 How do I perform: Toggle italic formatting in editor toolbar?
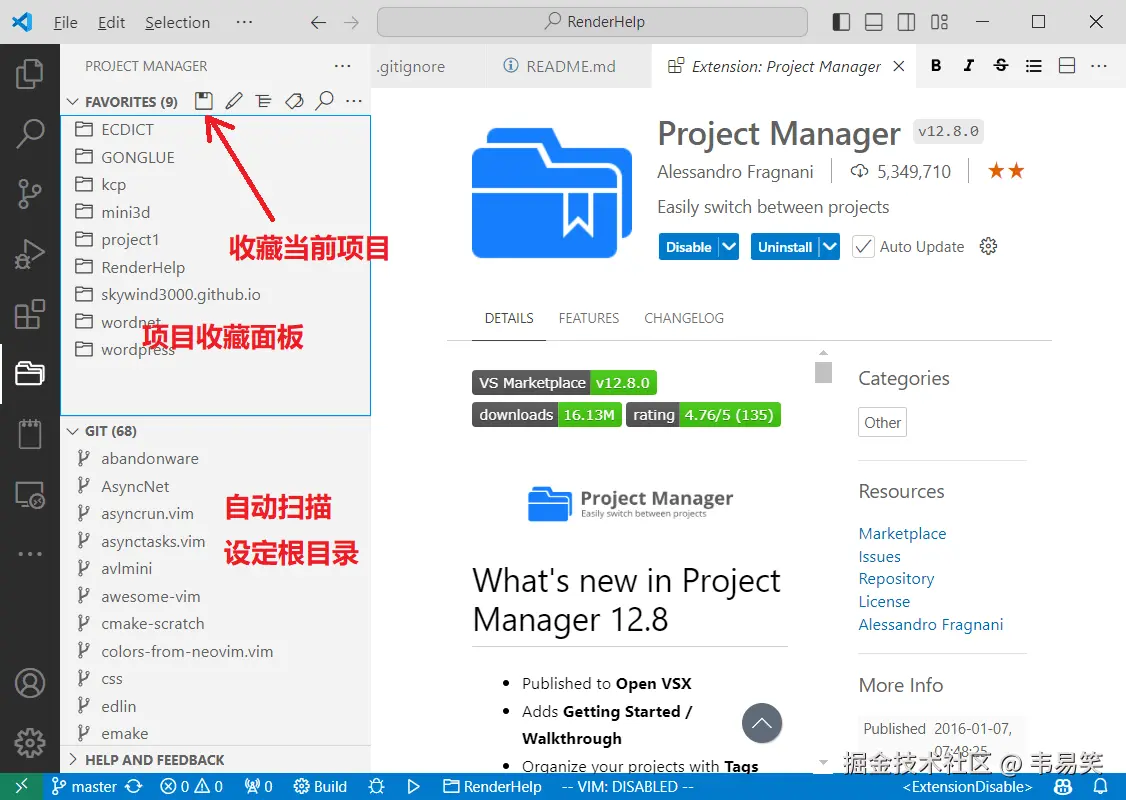pos(968,66)
